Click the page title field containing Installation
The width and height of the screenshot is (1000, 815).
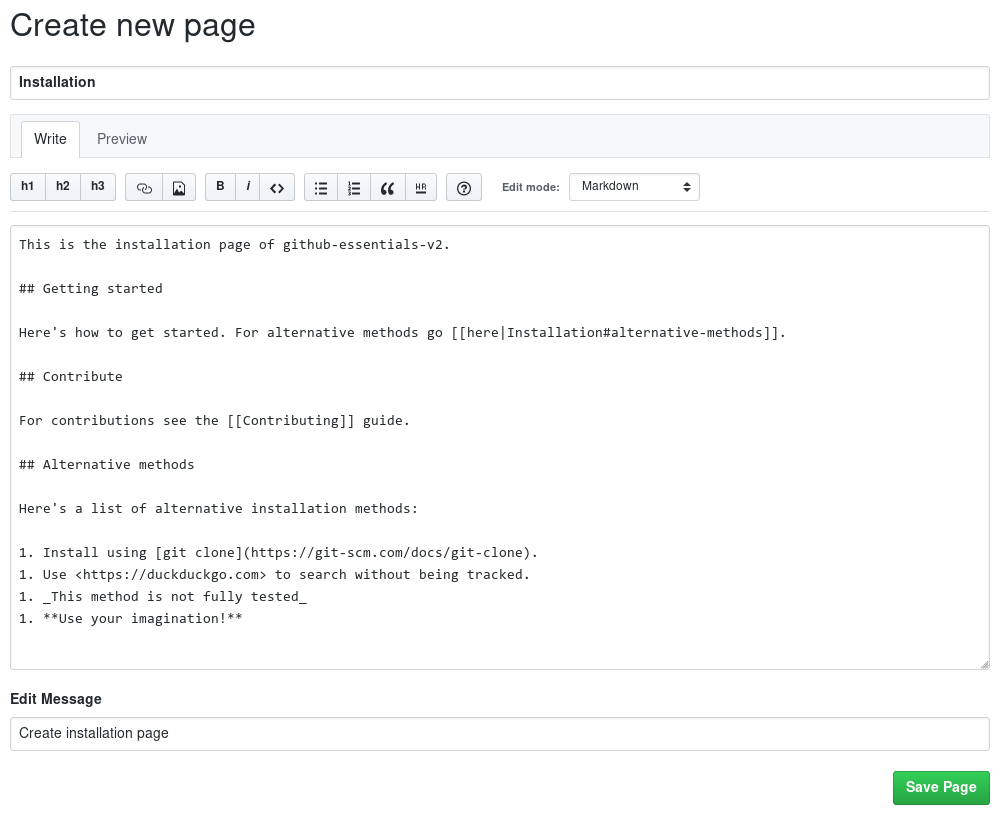500,83
